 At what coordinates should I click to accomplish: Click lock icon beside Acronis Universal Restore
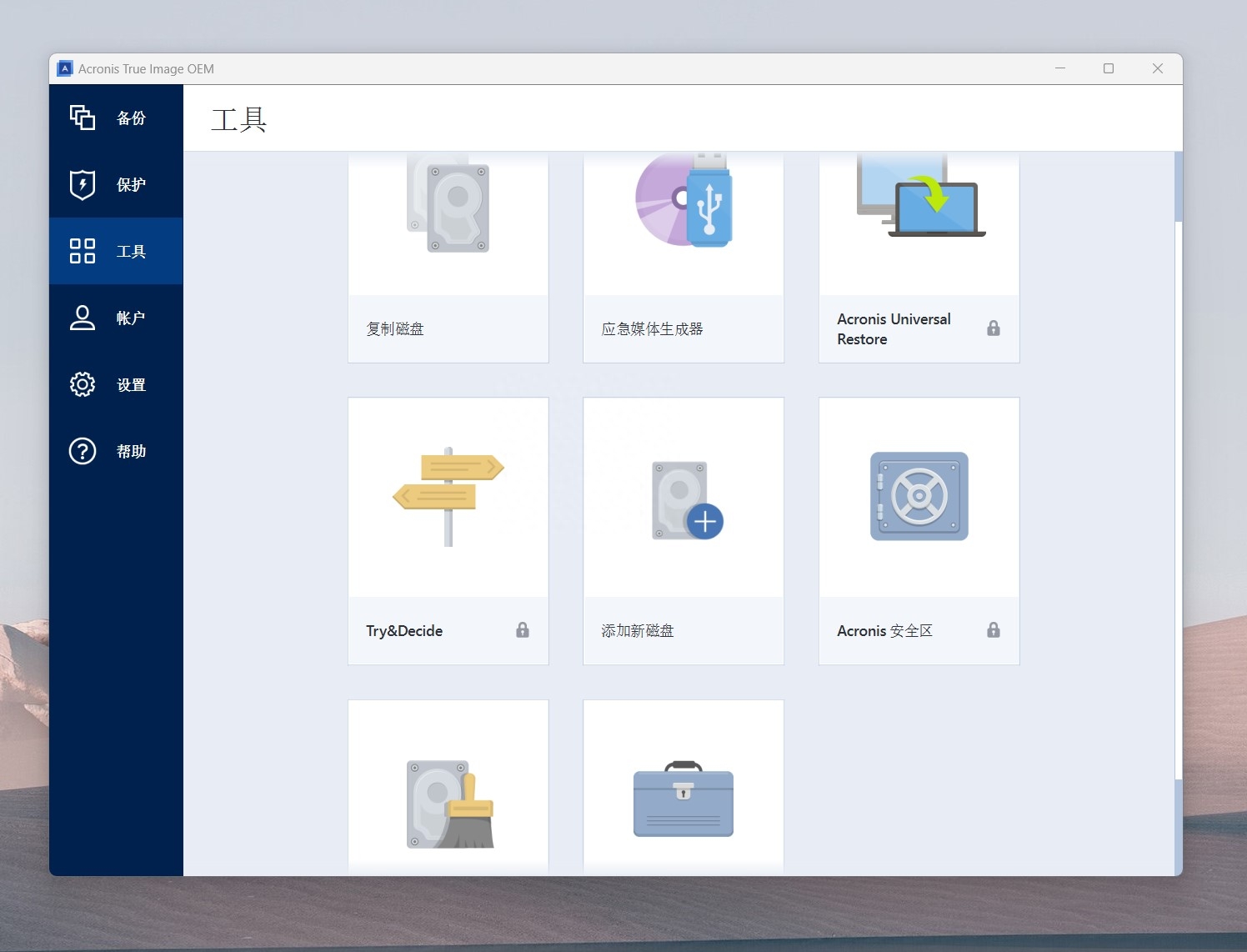[994, 328]
